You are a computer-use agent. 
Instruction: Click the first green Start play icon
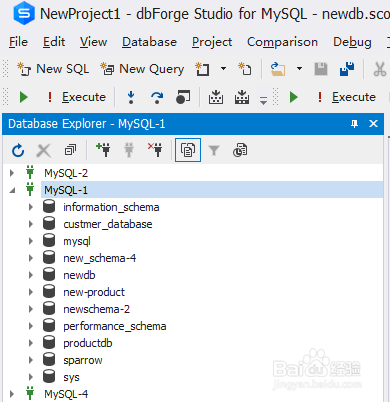pos(24,97)
